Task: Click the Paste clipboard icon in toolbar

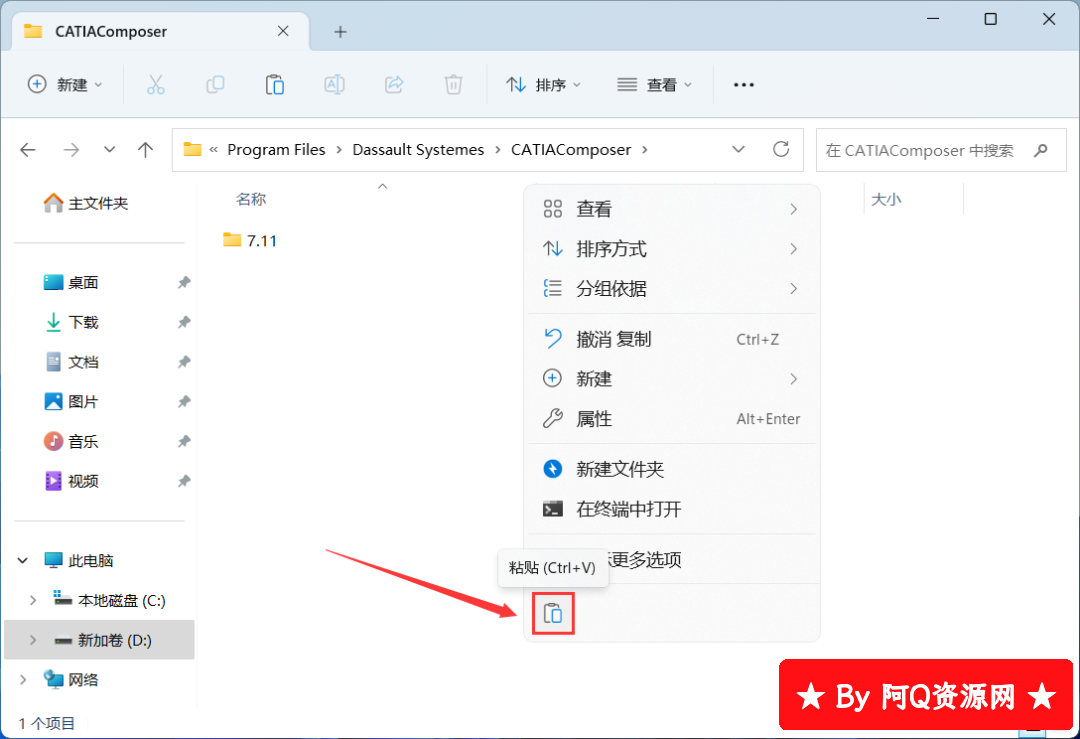Action: pyautogui.click(x=275, y=85)
